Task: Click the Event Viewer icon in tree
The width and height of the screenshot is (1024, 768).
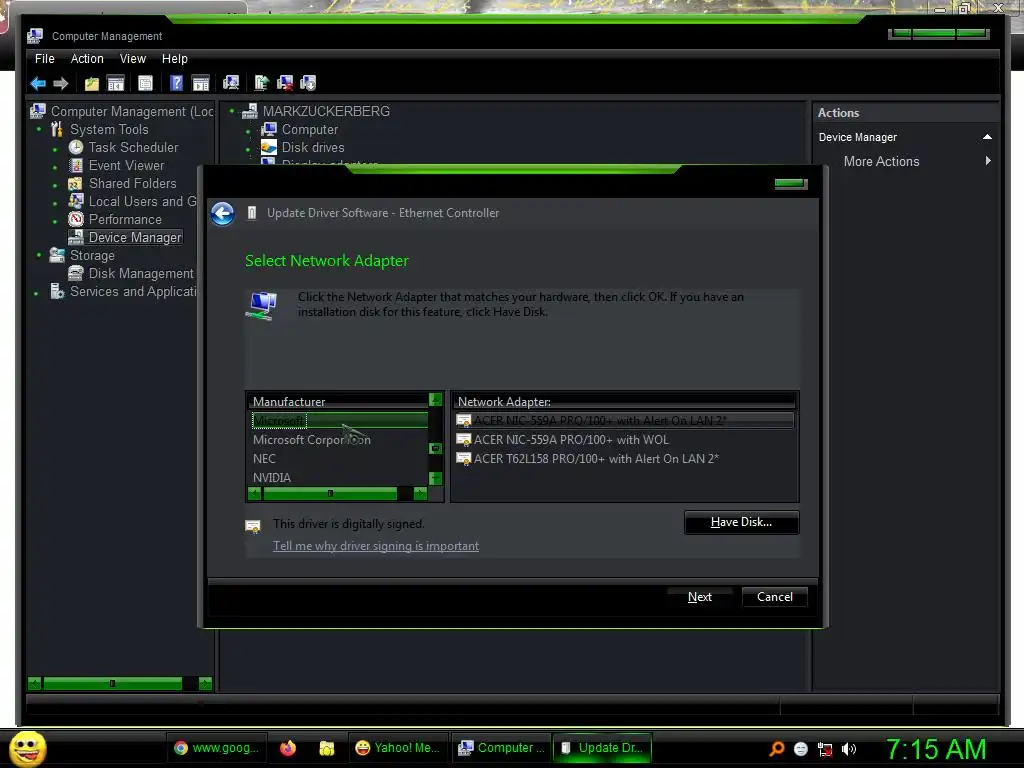Action: [x=76, y=165]
